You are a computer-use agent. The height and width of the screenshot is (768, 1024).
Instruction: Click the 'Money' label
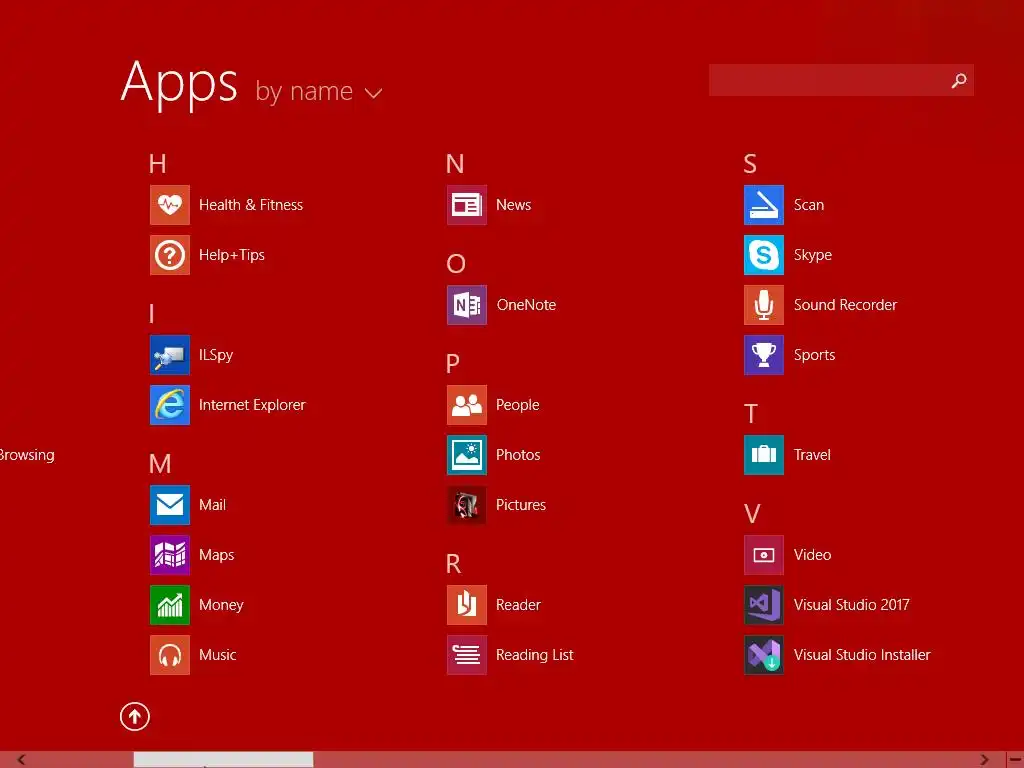tap(221, 605)
